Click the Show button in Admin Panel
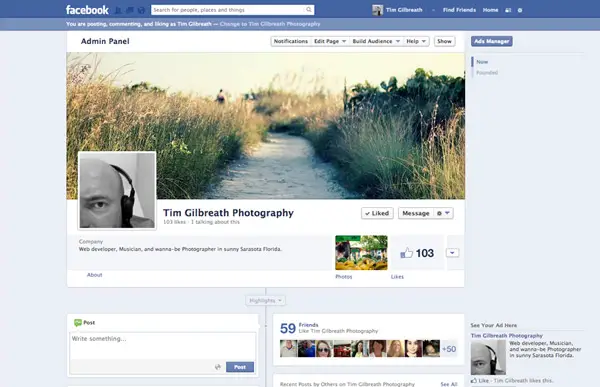600x387 pixels. 444,41
